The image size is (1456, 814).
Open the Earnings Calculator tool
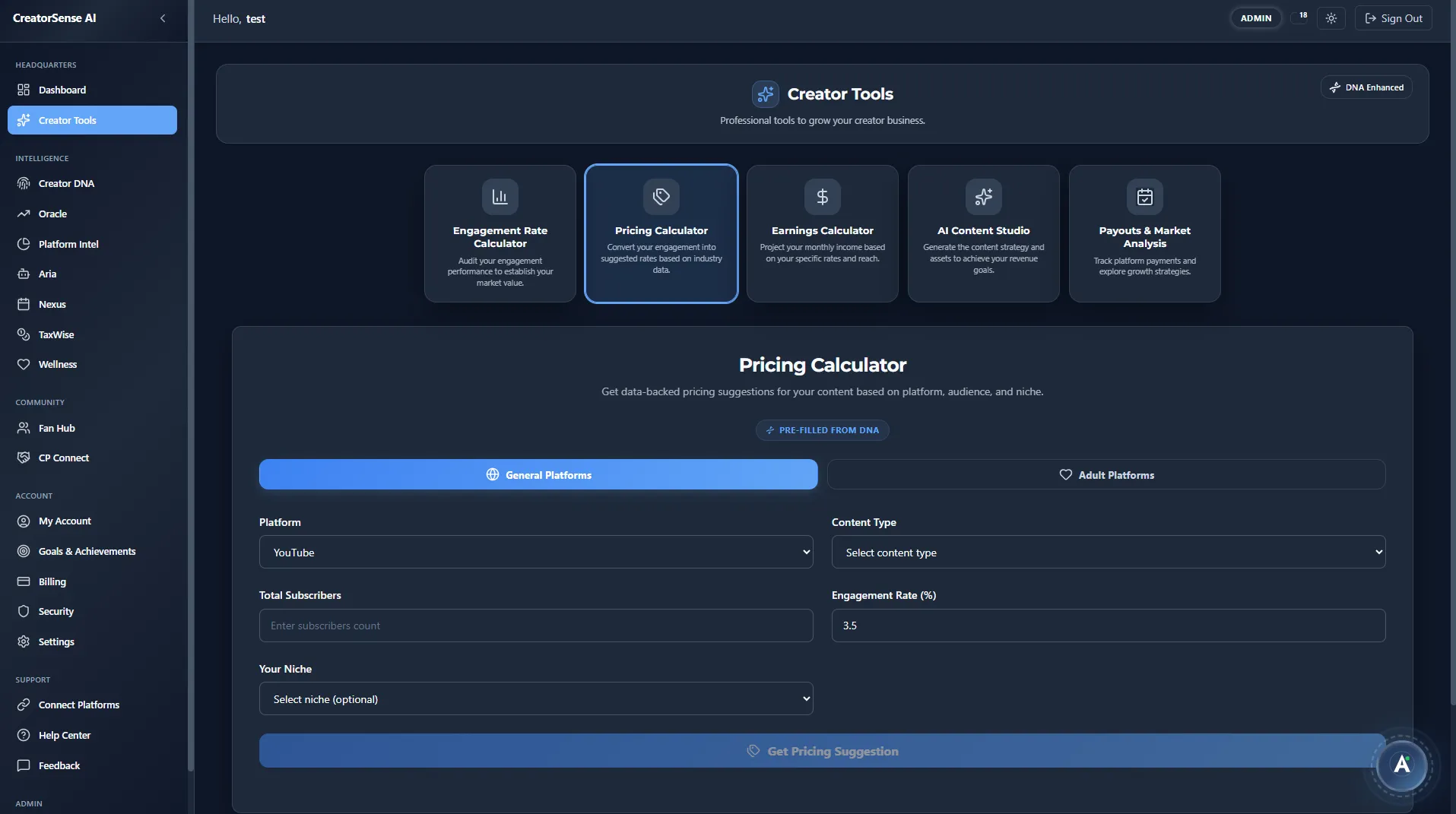click(x=822, y=233)
